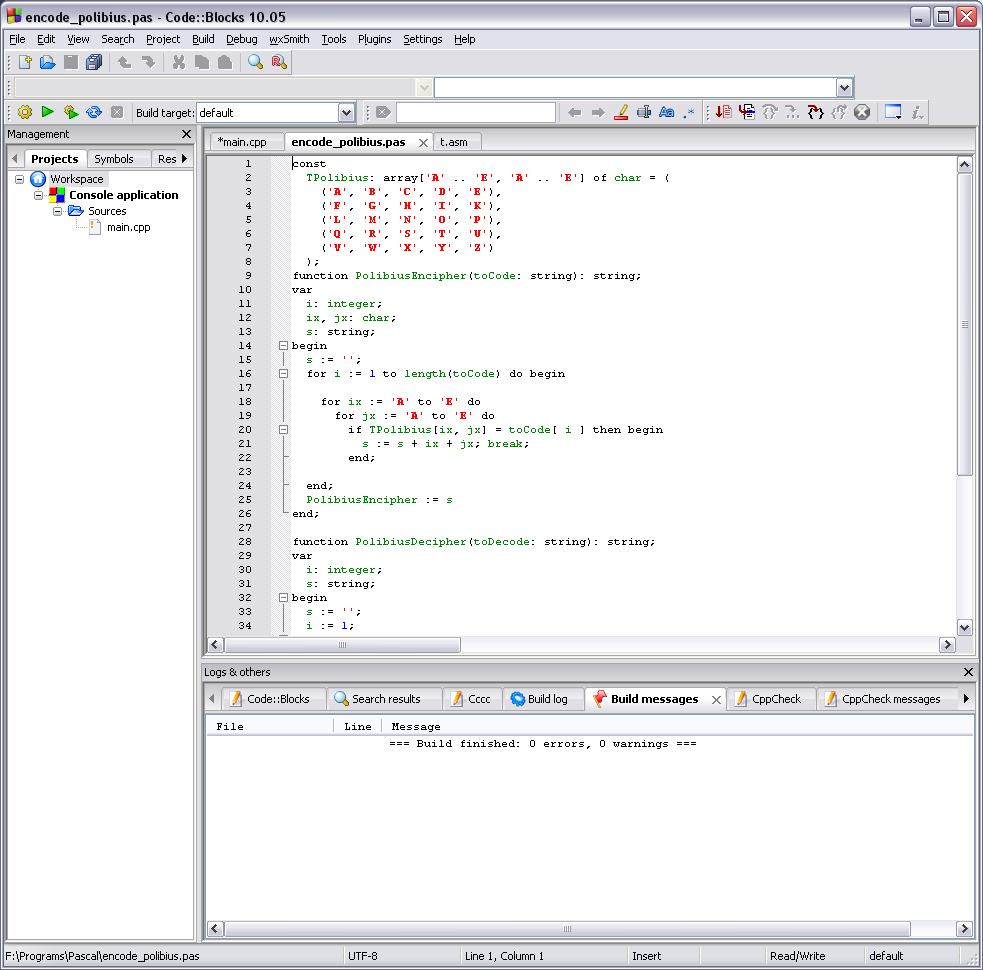Toggle the match case 'Aa' search option
Screen dimensions: 983x970
tap(666, 113)
